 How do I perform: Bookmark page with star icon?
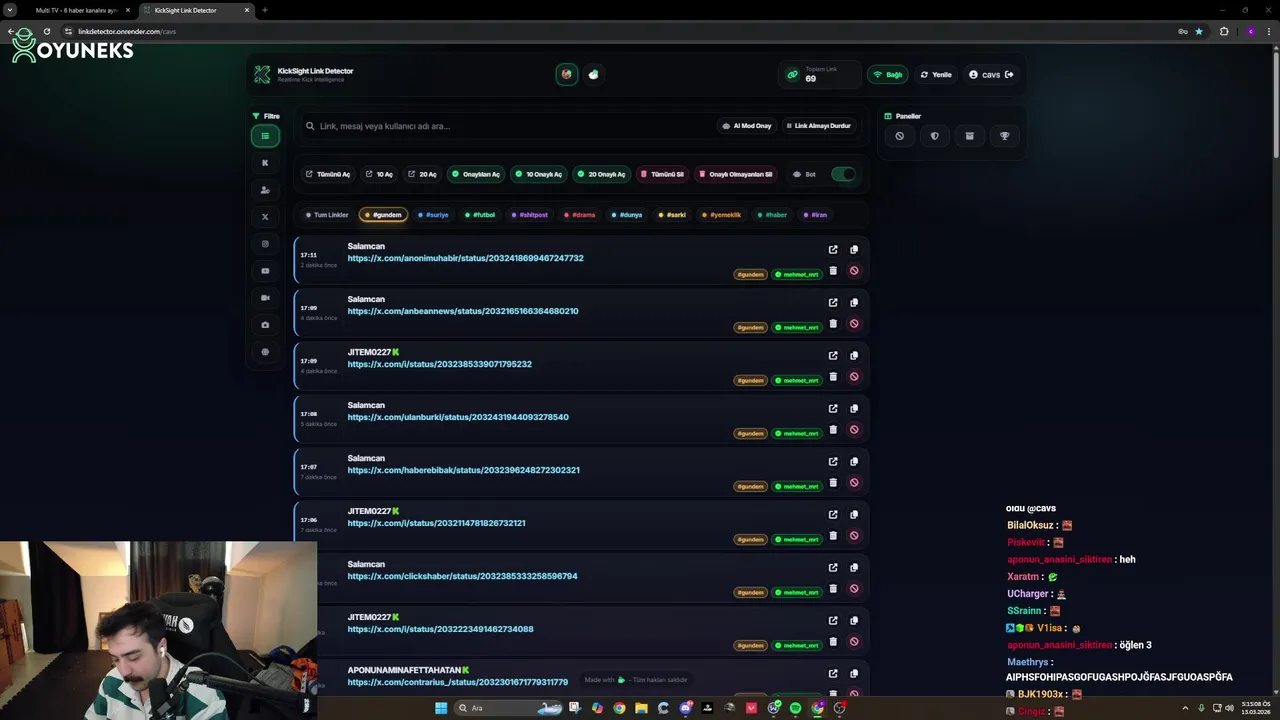pyautogui.click(x=1199, y=31)
